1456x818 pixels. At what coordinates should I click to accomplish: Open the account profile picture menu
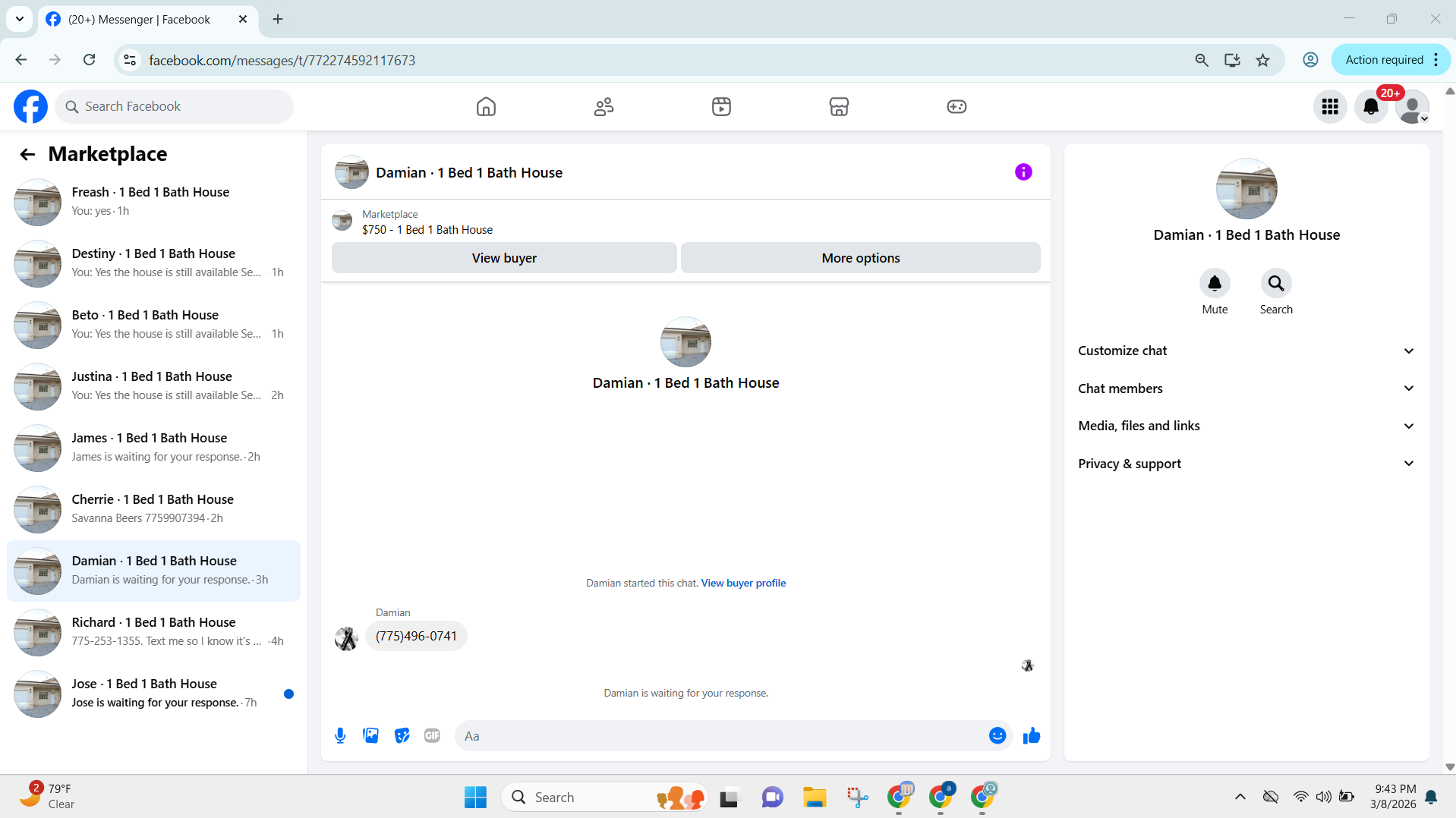tap(1412, 106)
